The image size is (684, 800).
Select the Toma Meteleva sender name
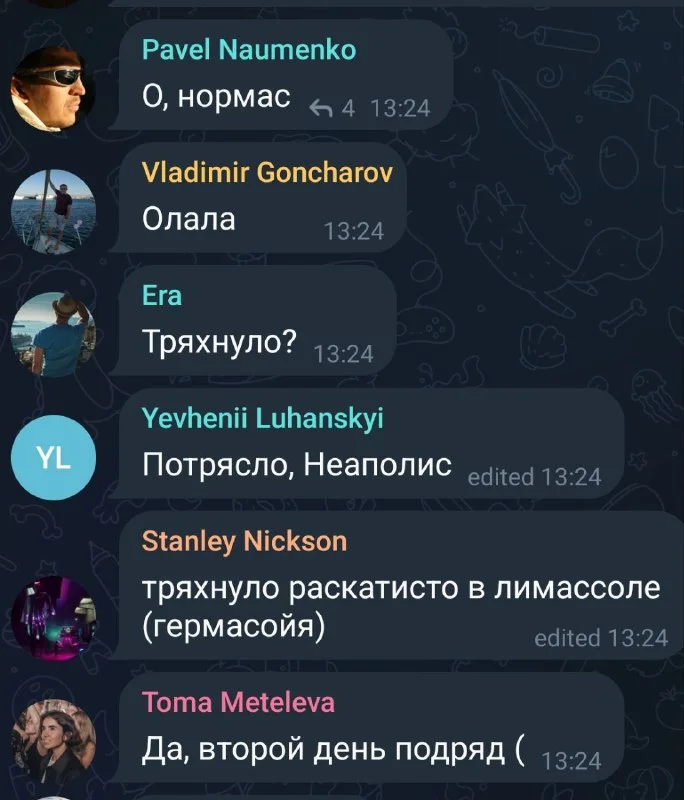pos(238,703)
